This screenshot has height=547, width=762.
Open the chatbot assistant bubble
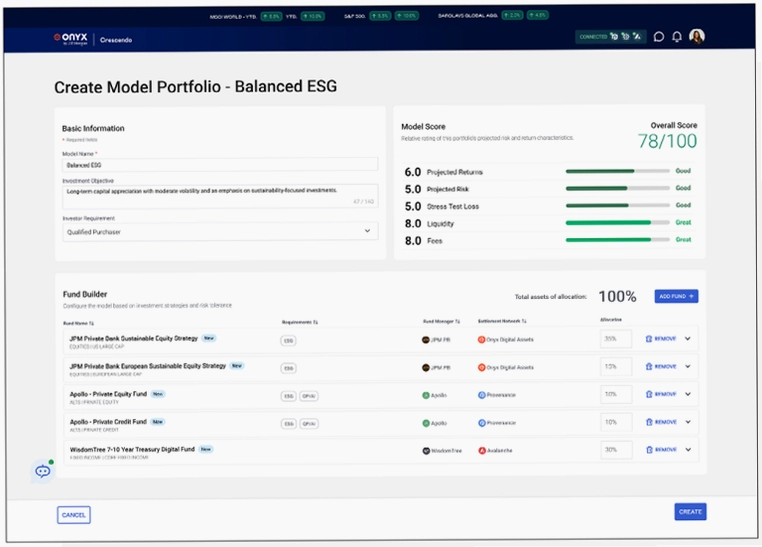coord(43,471)
